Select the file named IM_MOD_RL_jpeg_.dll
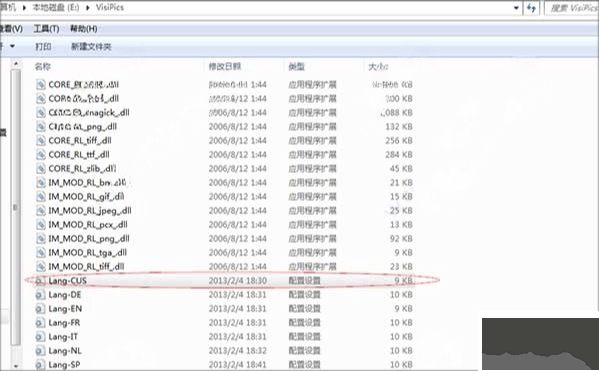The image size is (599, 371). point(90,211)
